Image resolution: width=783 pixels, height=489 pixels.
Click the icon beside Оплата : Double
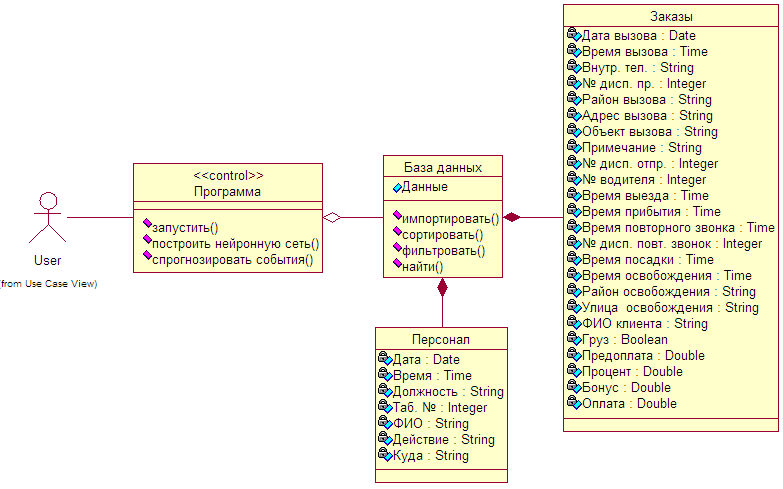click(x=574, y=403)
